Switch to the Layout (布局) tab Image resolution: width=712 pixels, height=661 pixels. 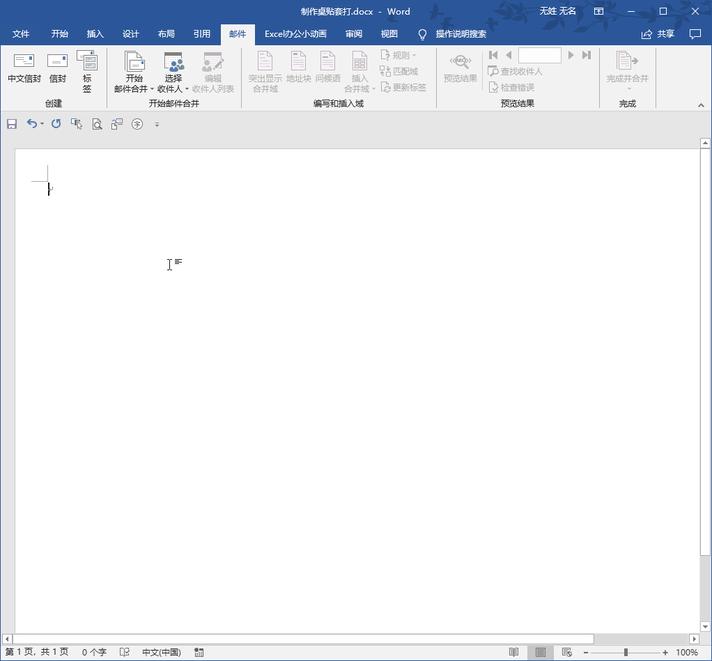(166, 34)
